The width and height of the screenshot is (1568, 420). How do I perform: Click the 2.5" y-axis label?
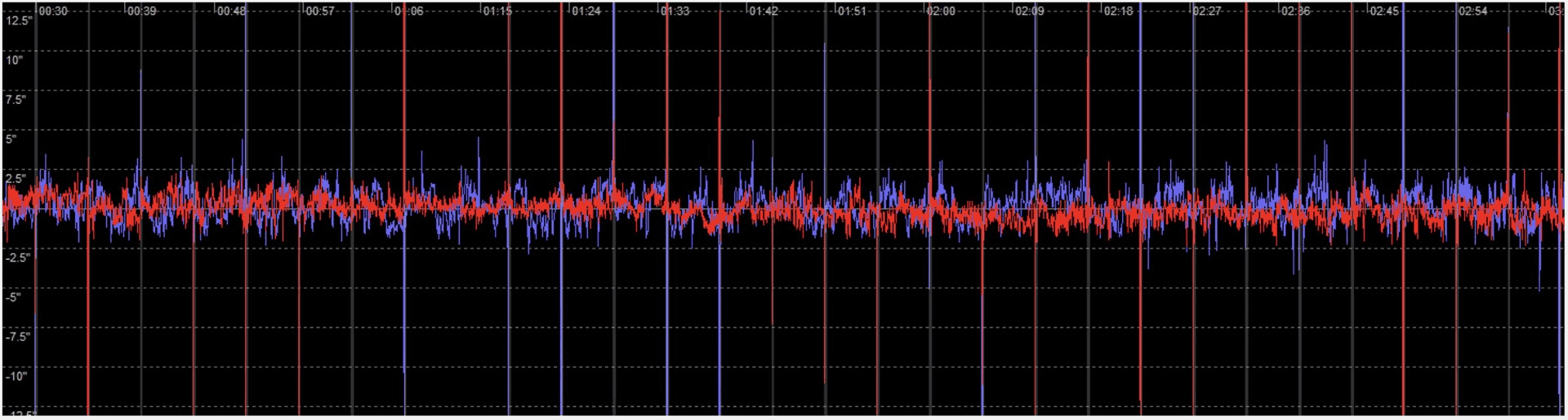[x=16, y=178]
